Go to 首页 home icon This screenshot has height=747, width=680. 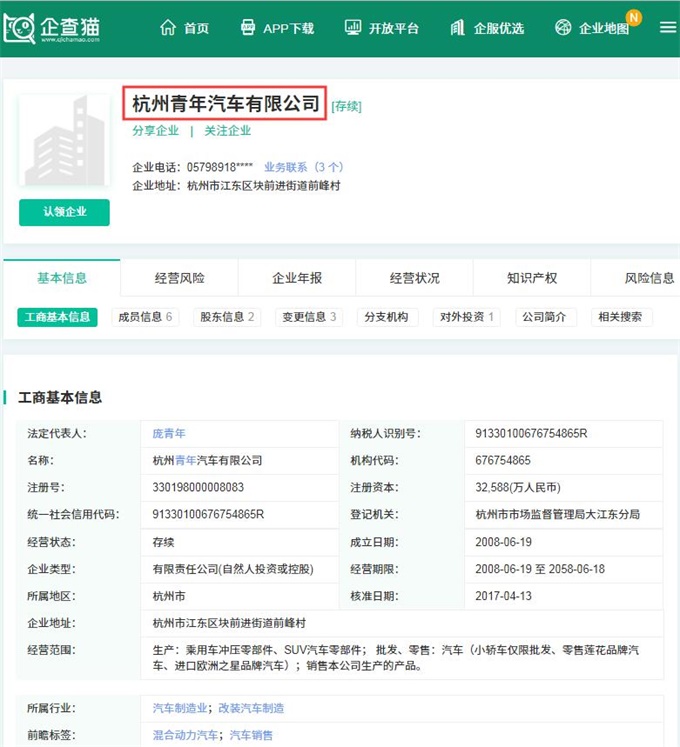click(184, 28)
